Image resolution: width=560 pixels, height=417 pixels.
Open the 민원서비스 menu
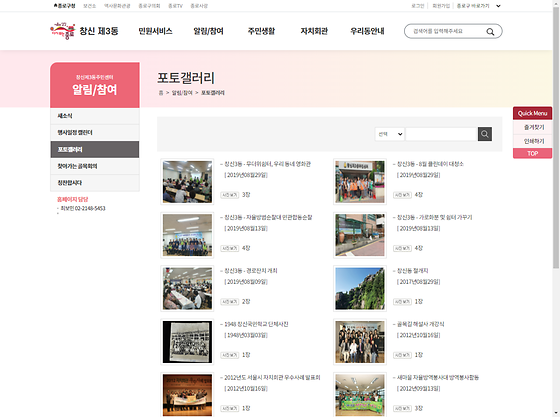point(155,31)
